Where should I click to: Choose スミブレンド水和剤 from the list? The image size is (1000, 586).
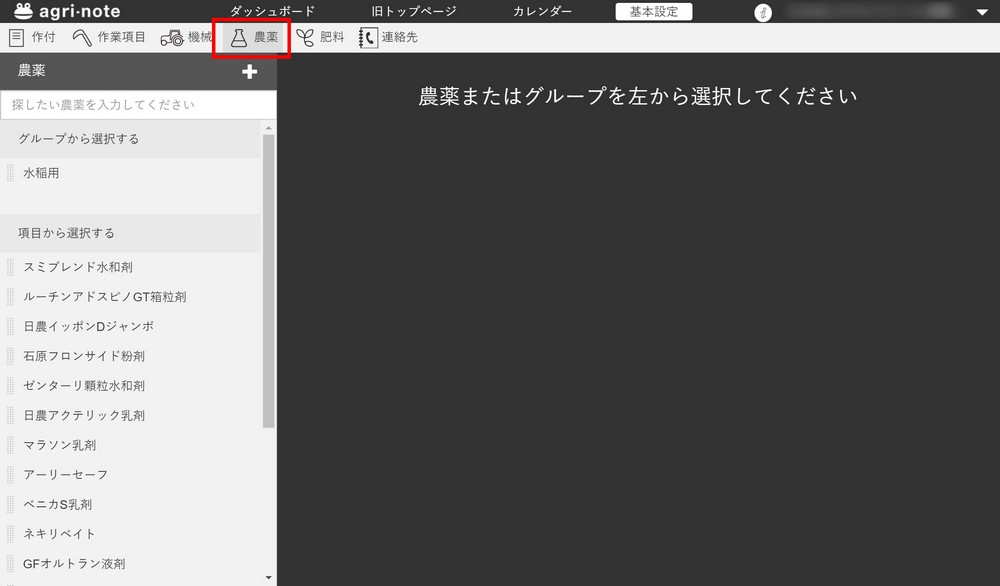pyautogui.click(x=78, y=267)
